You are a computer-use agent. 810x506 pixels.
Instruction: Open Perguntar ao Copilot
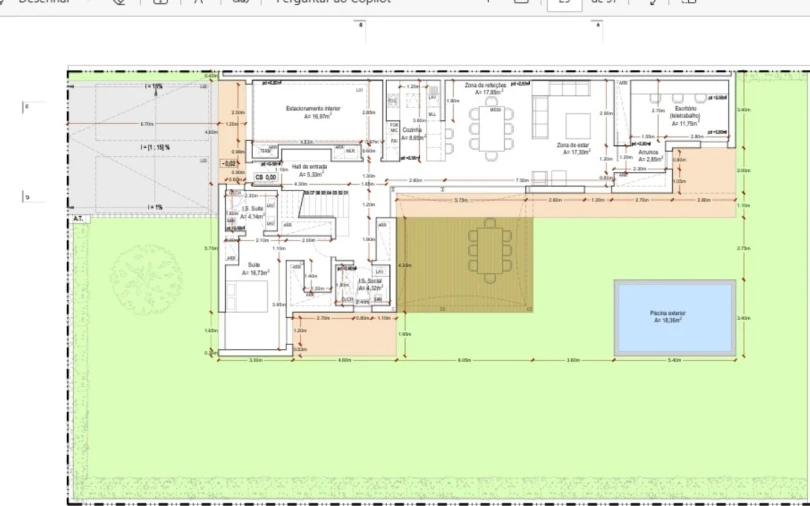330,3
